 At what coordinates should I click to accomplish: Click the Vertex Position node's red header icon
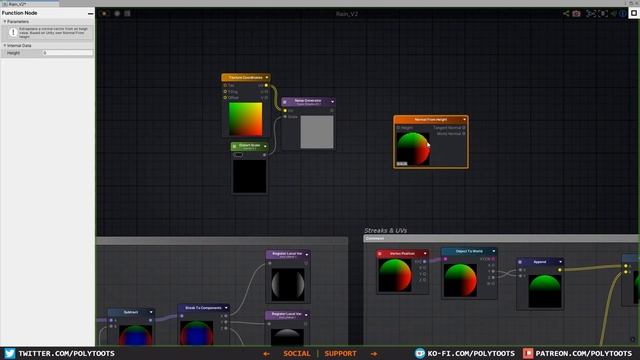click(380, 254)
